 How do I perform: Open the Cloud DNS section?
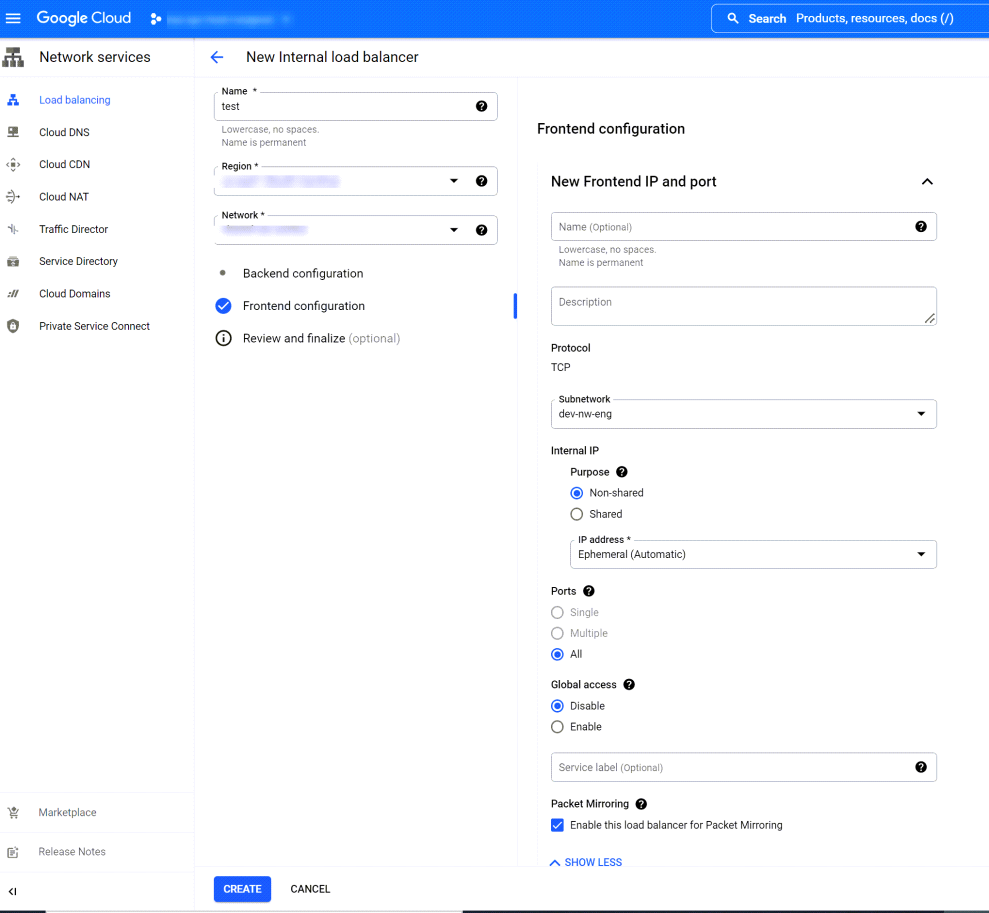(62, 131)
